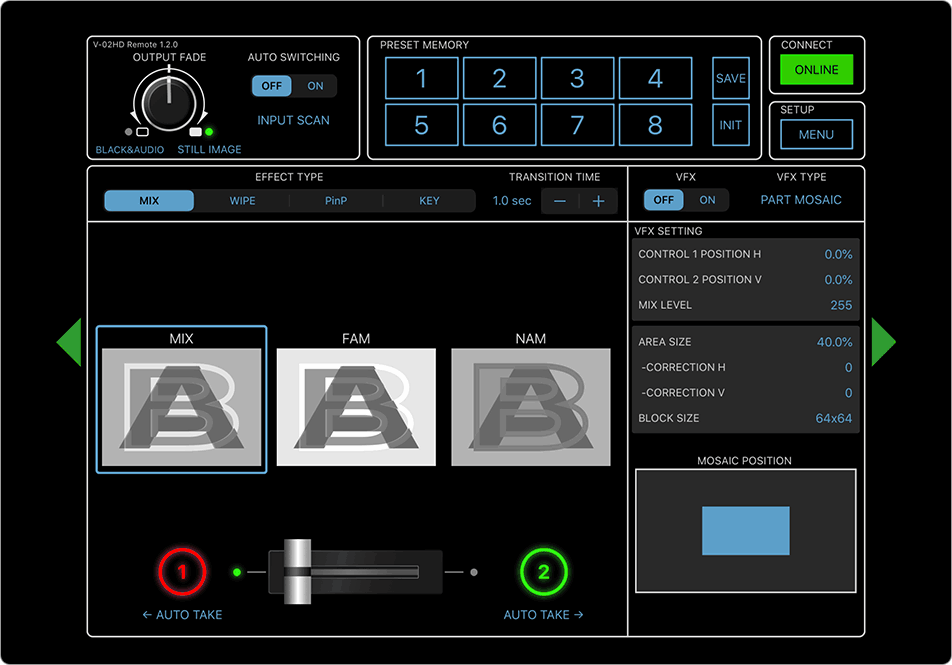Viewport: 952px width, 665px height.
Task: Decrease transition time with minus control
Action: pyautogui.click(x=560, y=200)
